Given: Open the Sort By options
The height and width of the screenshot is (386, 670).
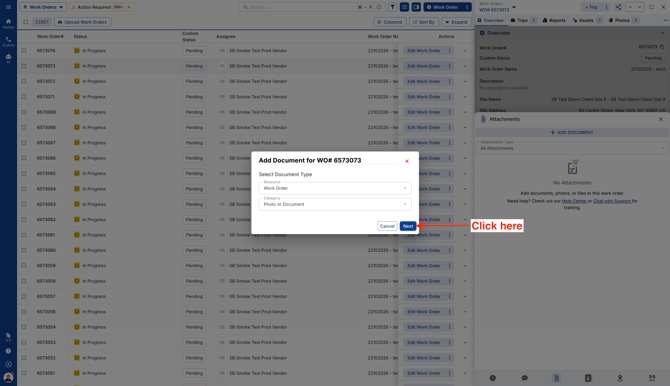Looking at the screenshot, I should 423,22.
